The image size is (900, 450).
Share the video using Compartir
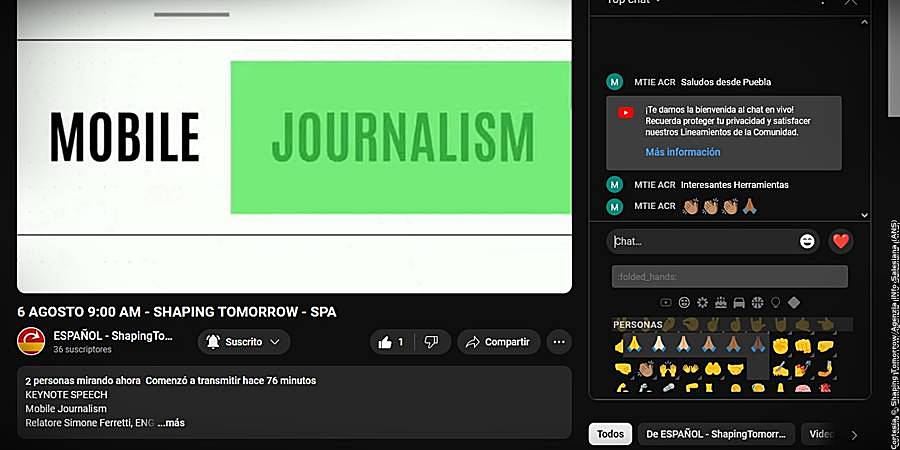click(499, 342)
